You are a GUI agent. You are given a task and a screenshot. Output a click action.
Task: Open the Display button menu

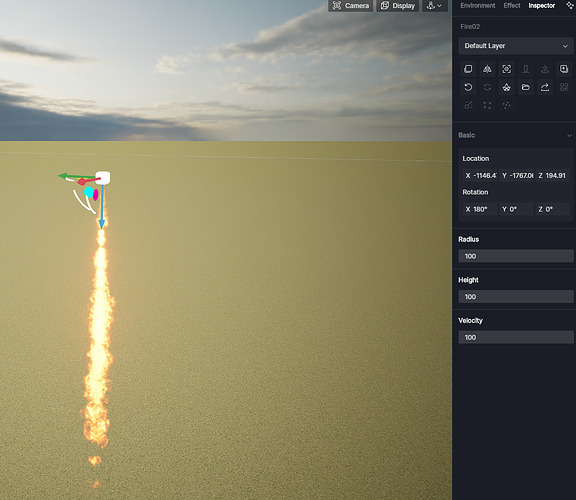(397, 6)
